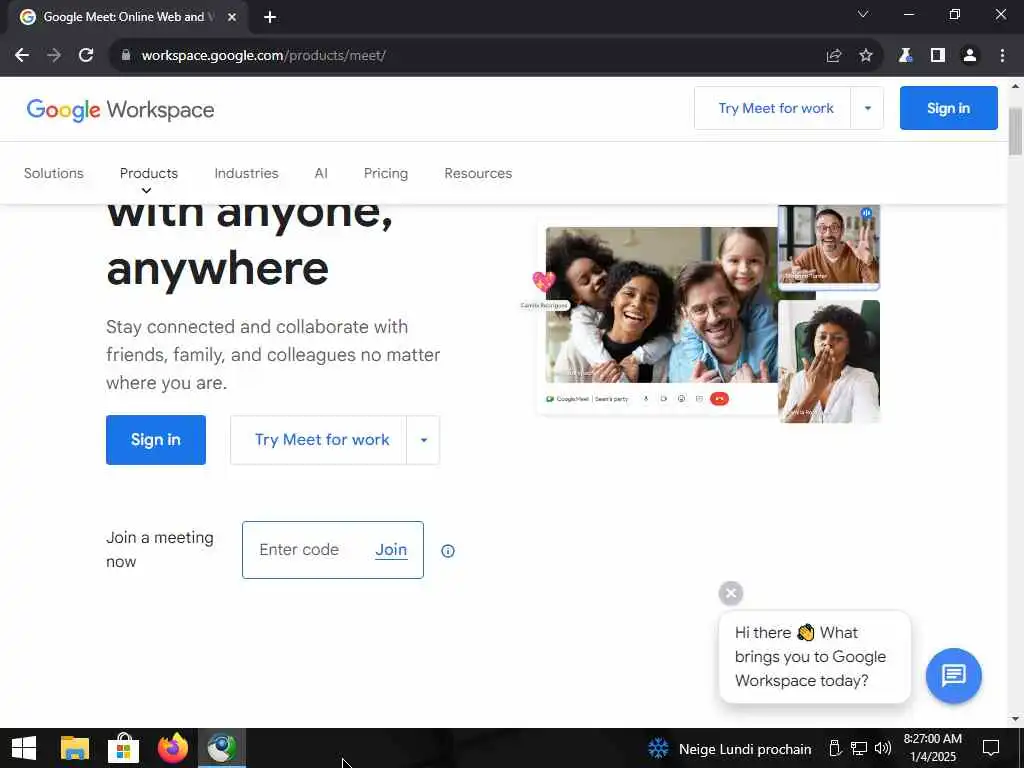The image size is (1024, 768).
Task: Click the scrollbar down arrow
Action: point(1015,720)
